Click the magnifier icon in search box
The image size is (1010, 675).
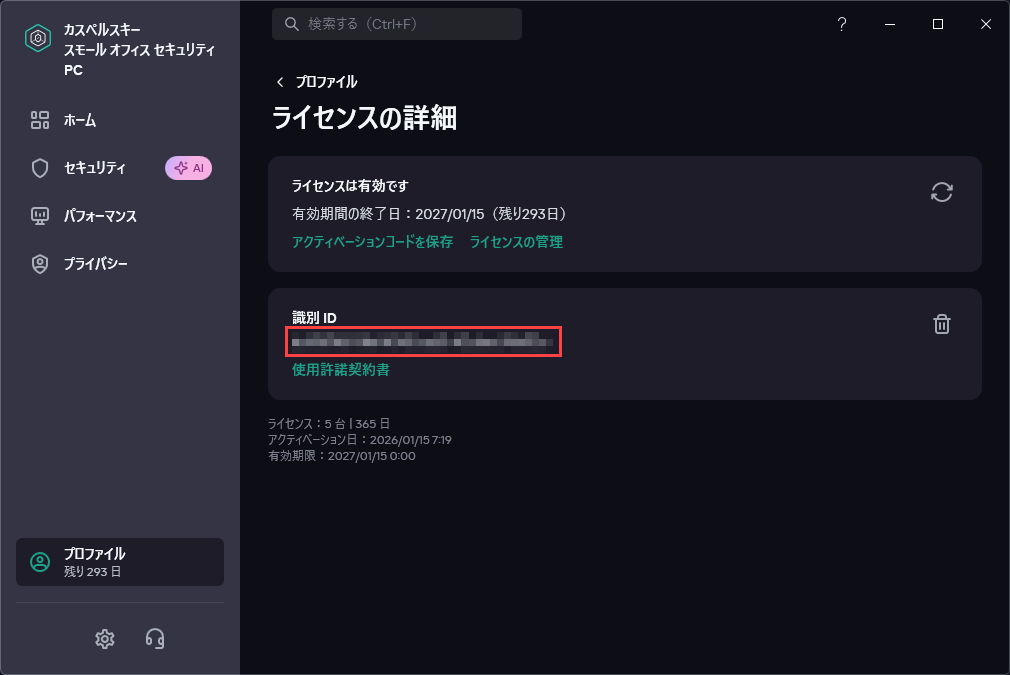[292, 24]
